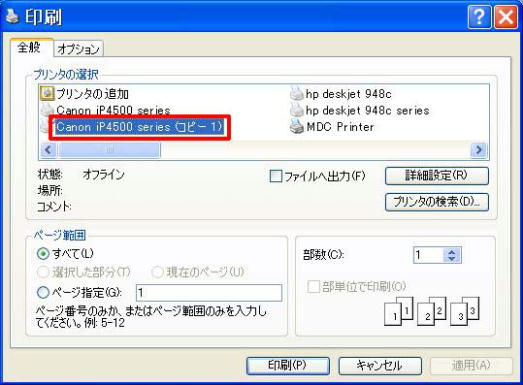523x385 pixels.
Task: Click the MDC Printer icon
Action: tap(296, 127)
